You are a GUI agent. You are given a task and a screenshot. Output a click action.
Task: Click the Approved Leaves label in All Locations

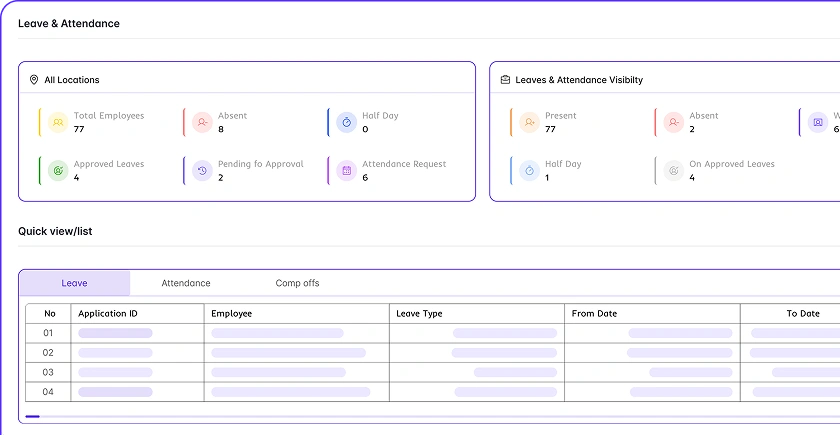click(x=109, y=164)
